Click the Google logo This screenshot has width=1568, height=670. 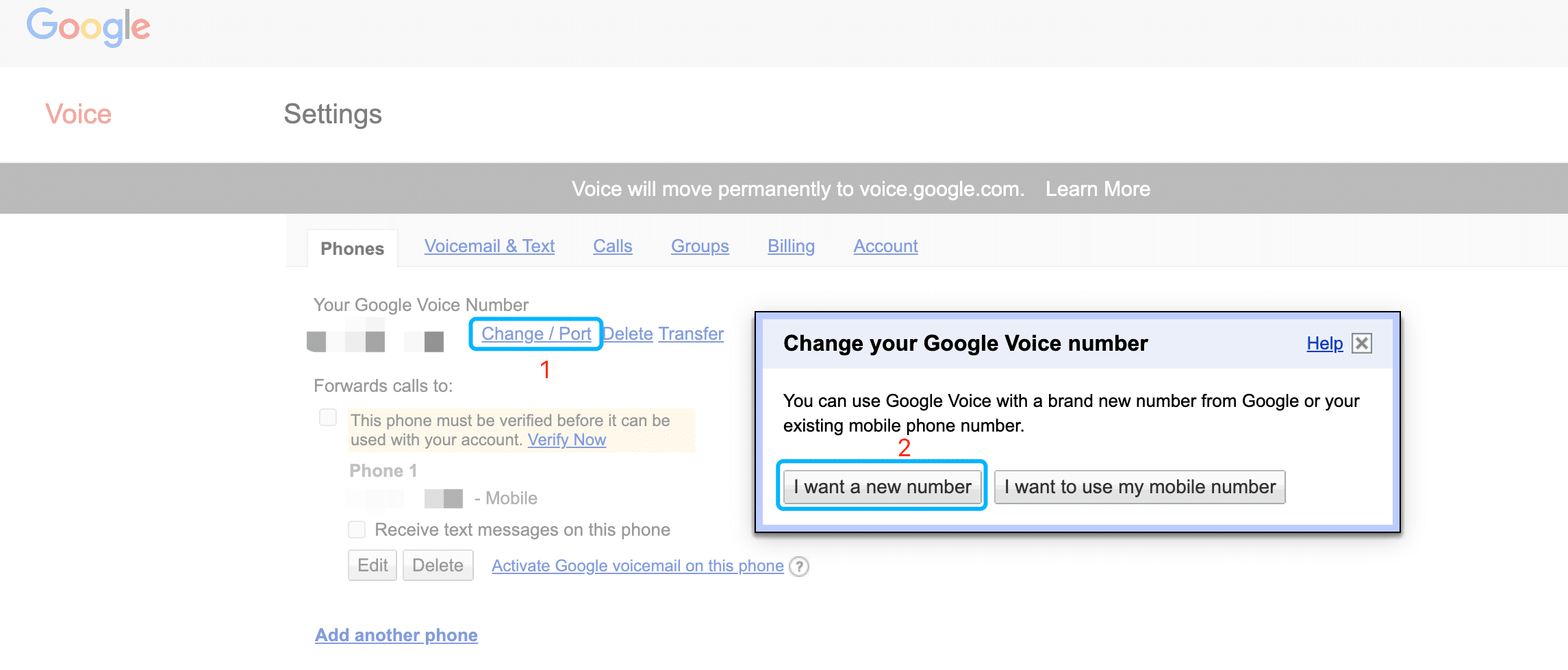[x=88, y=27]
